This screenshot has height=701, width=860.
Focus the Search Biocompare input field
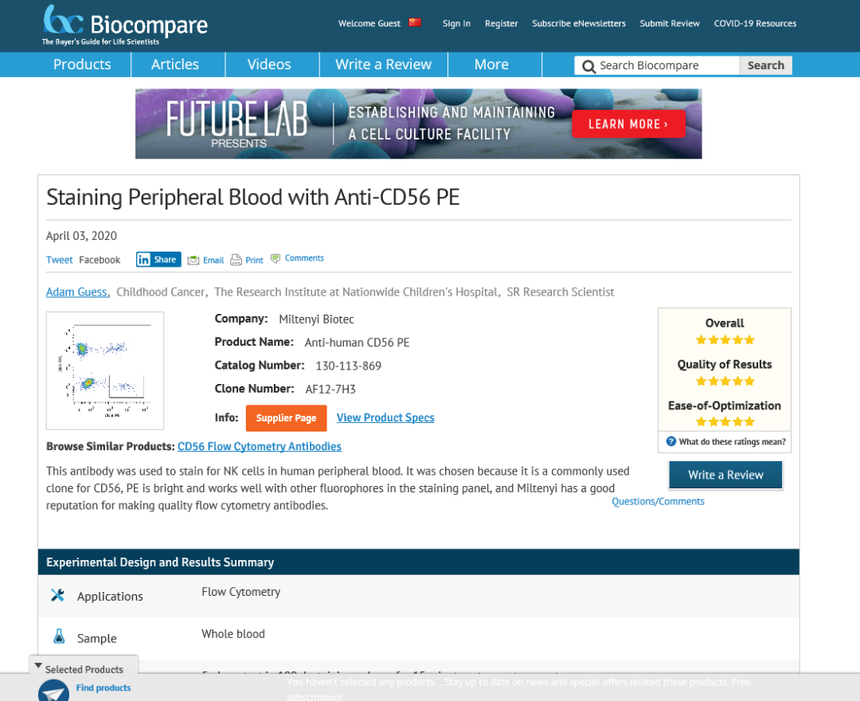pos(665,65)
